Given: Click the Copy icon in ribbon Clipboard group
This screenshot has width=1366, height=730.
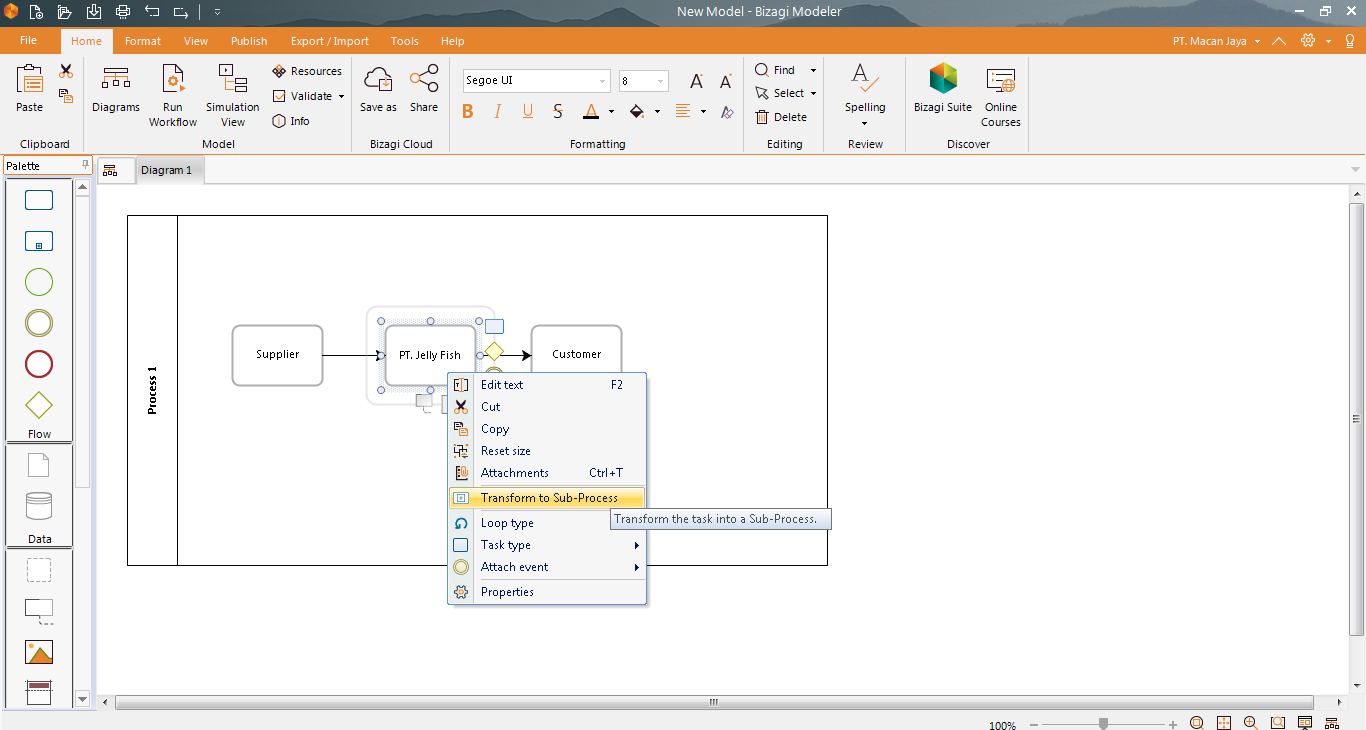Looking at the screenshot, I should click(x=66, y=96).
